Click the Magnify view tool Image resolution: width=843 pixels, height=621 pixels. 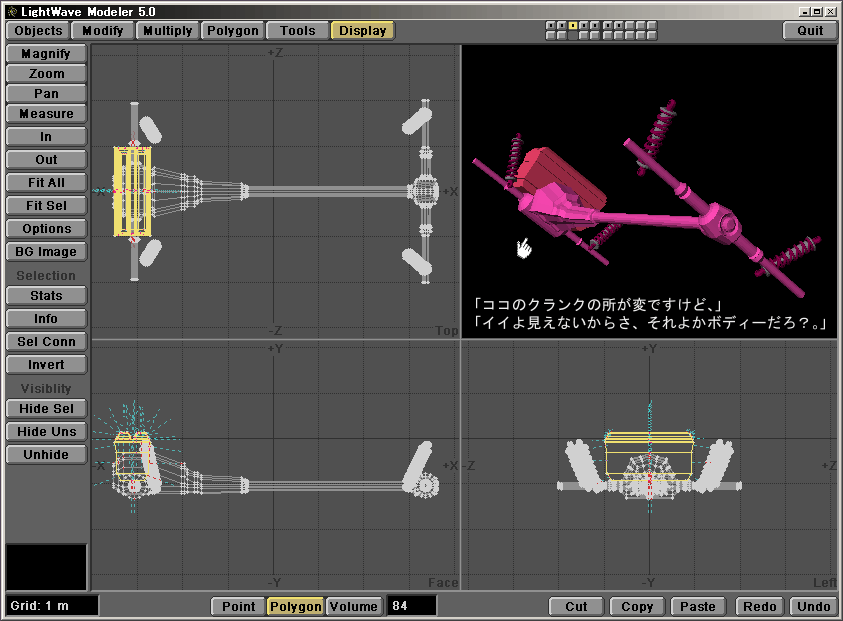[x=46, y=53]
